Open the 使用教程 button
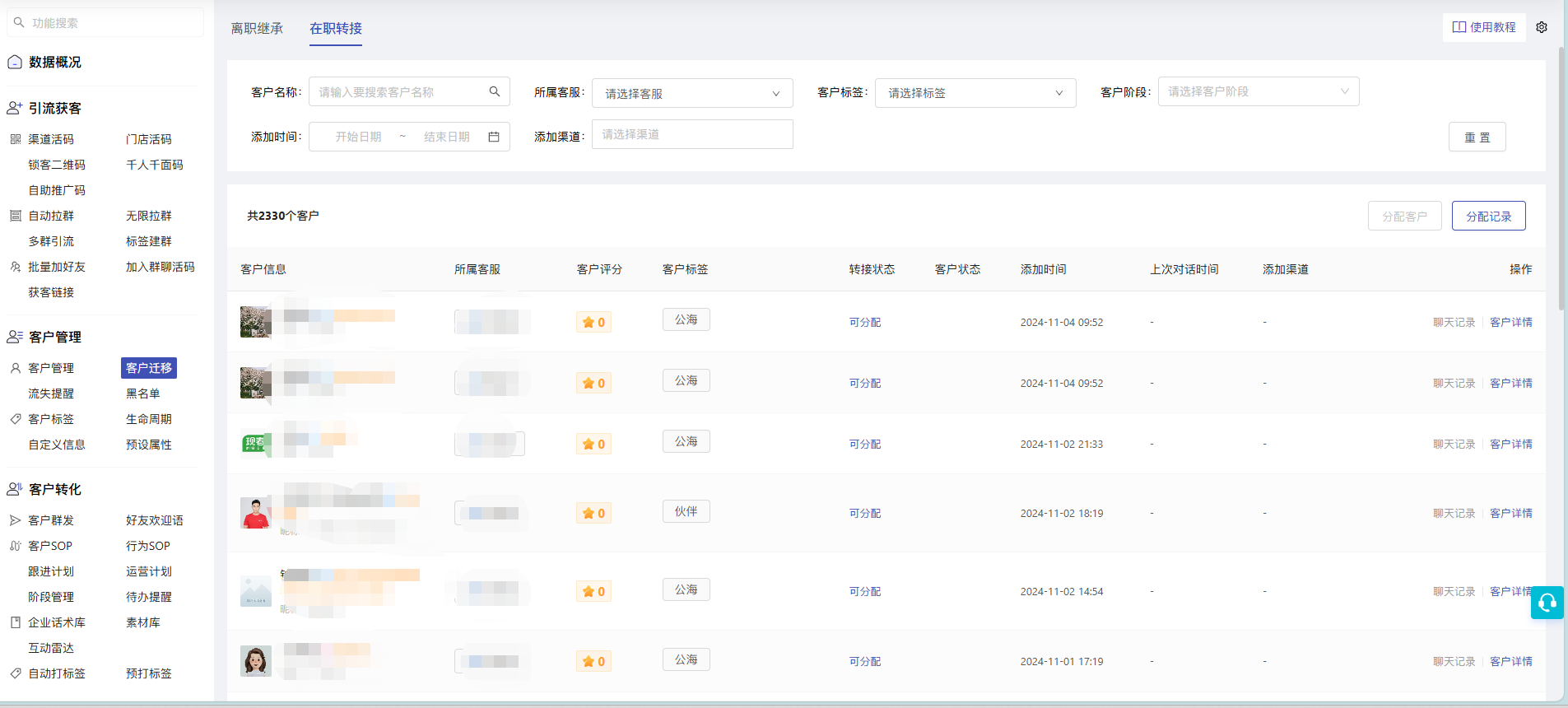 [1484, 27]
